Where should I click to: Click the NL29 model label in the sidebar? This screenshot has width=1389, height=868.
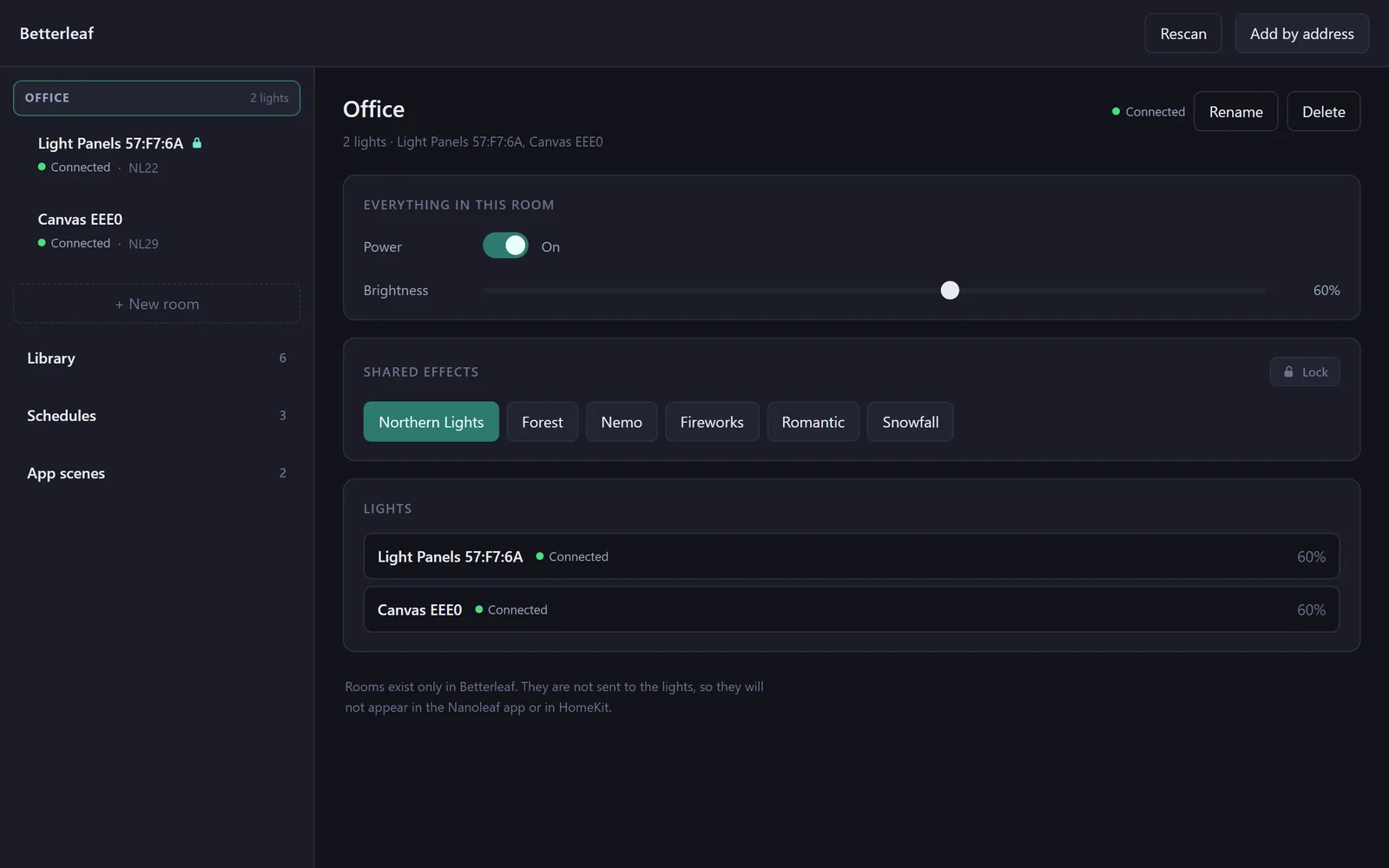tap(143, 244)
